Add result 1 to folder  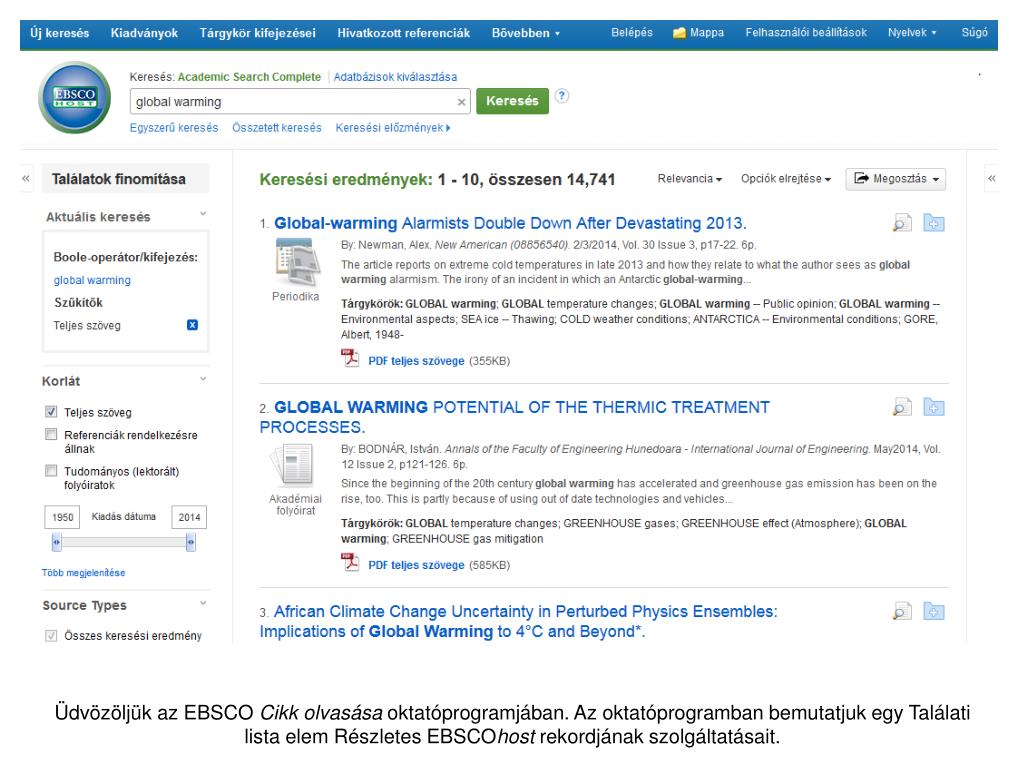(x=934, y=223)
